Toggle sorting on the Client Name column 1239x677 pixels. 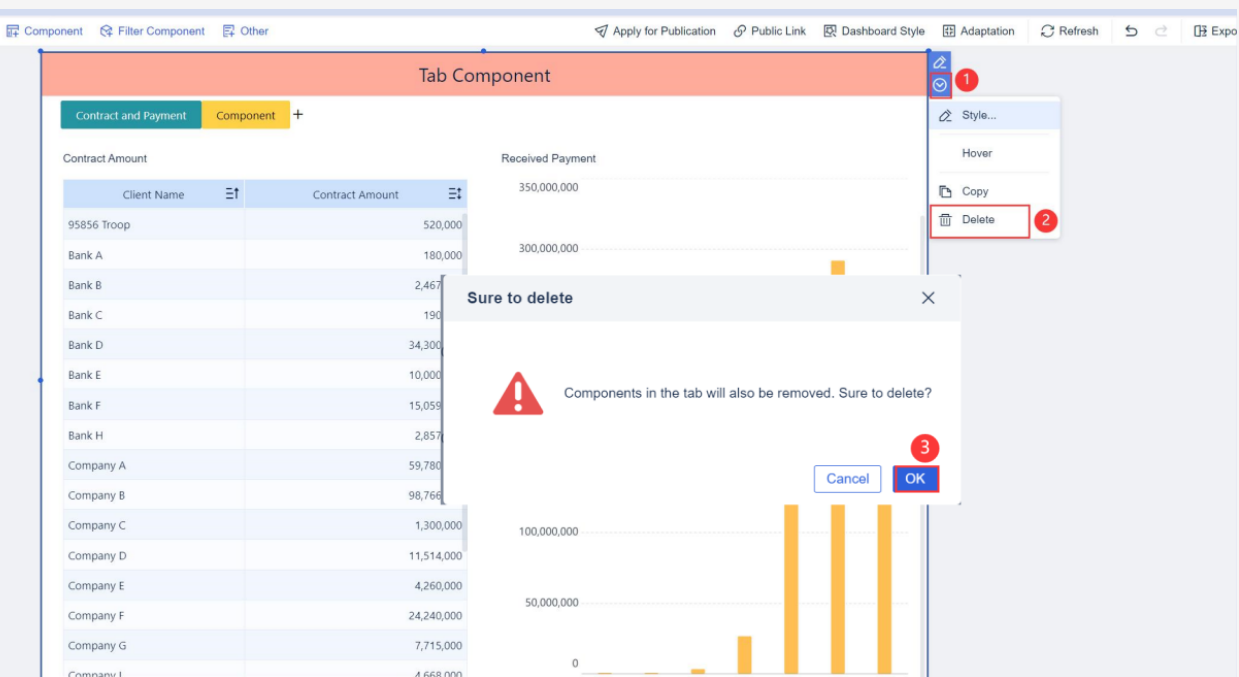(x=231, y=193)
